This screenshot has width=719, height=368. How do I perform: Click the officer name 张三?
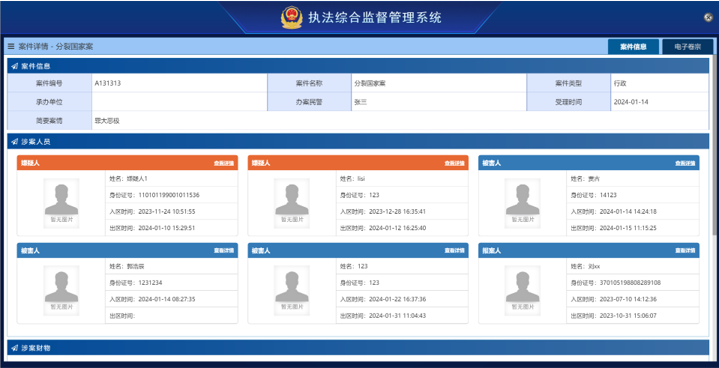tap(360, 102)
